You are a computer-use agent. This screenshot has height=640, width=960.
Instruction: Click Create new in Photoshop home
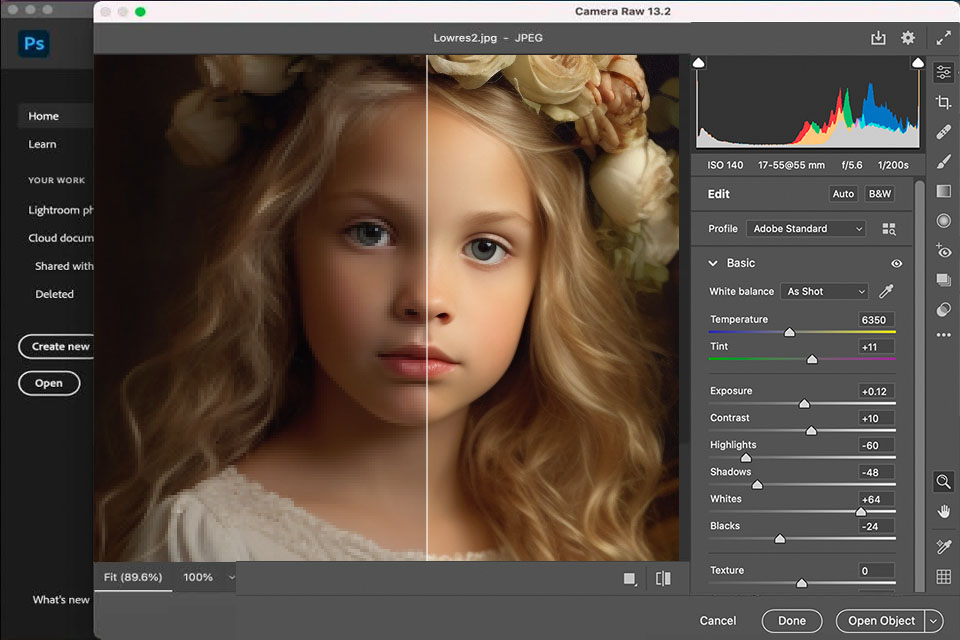point(57,347)
